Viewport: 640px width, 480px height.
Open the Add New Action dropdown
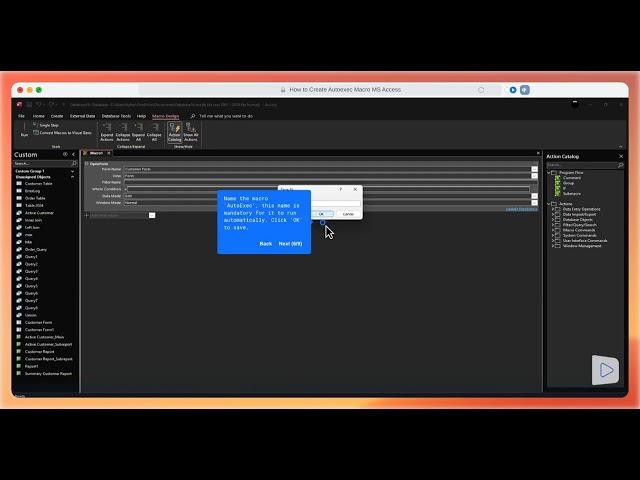click(152, 215)
